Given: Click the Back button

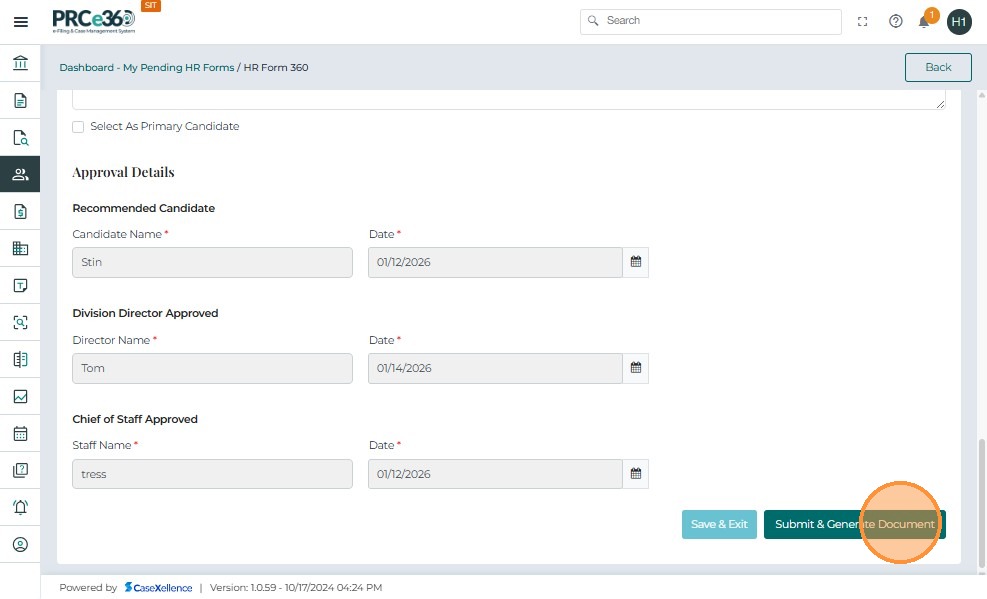Looking at the screenshot, I should tap(937, 67).
